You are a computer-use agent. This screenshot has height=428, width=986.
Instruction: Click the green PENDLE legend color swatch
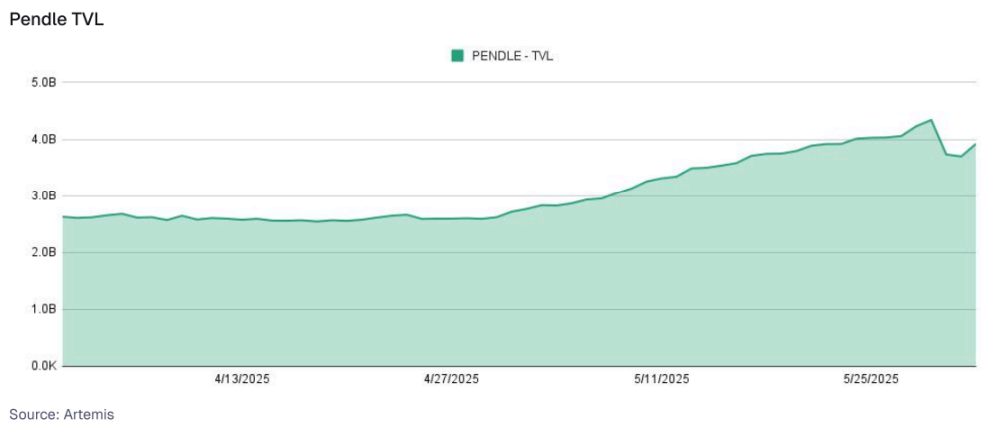[x=457, y=56]
